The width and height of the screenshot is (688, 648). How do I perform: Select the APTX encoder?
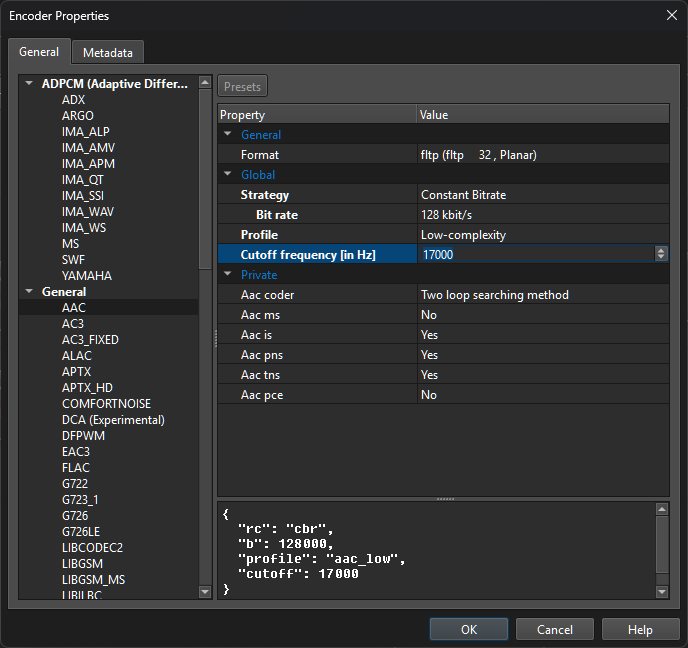[x=76, y=372]
